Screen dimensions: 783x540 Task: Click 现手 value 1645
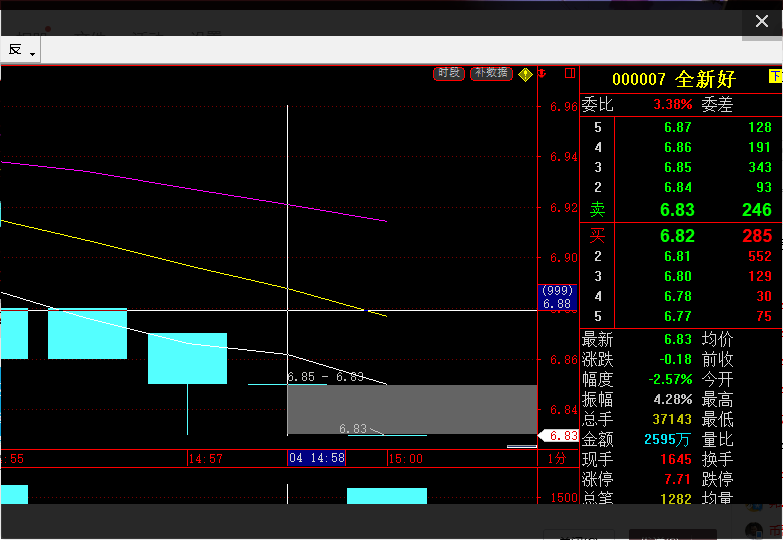[x=676, y=460]
